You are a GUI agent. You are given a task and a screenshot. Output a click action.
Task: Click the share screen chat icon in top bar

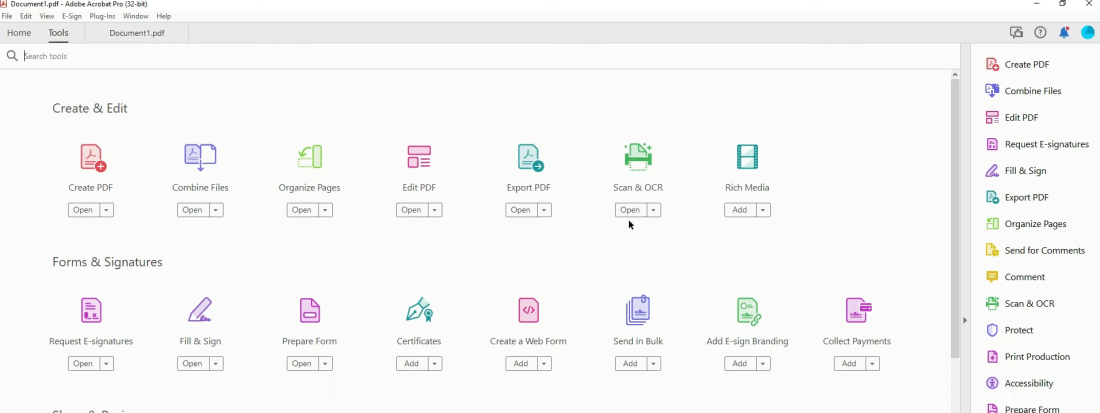1016,32
